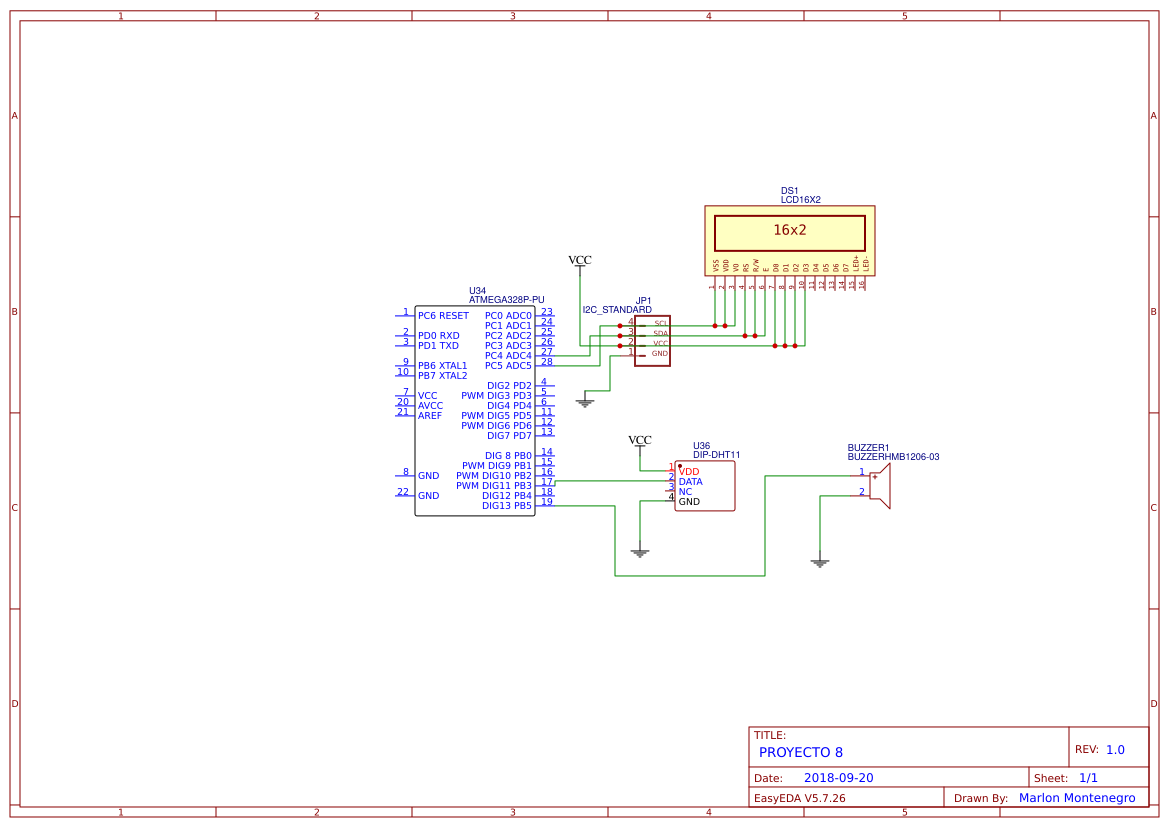Click the buzzer symbol BUZZER1
1169x827 pixels.
pyautogui.click(x=880, y=487)
